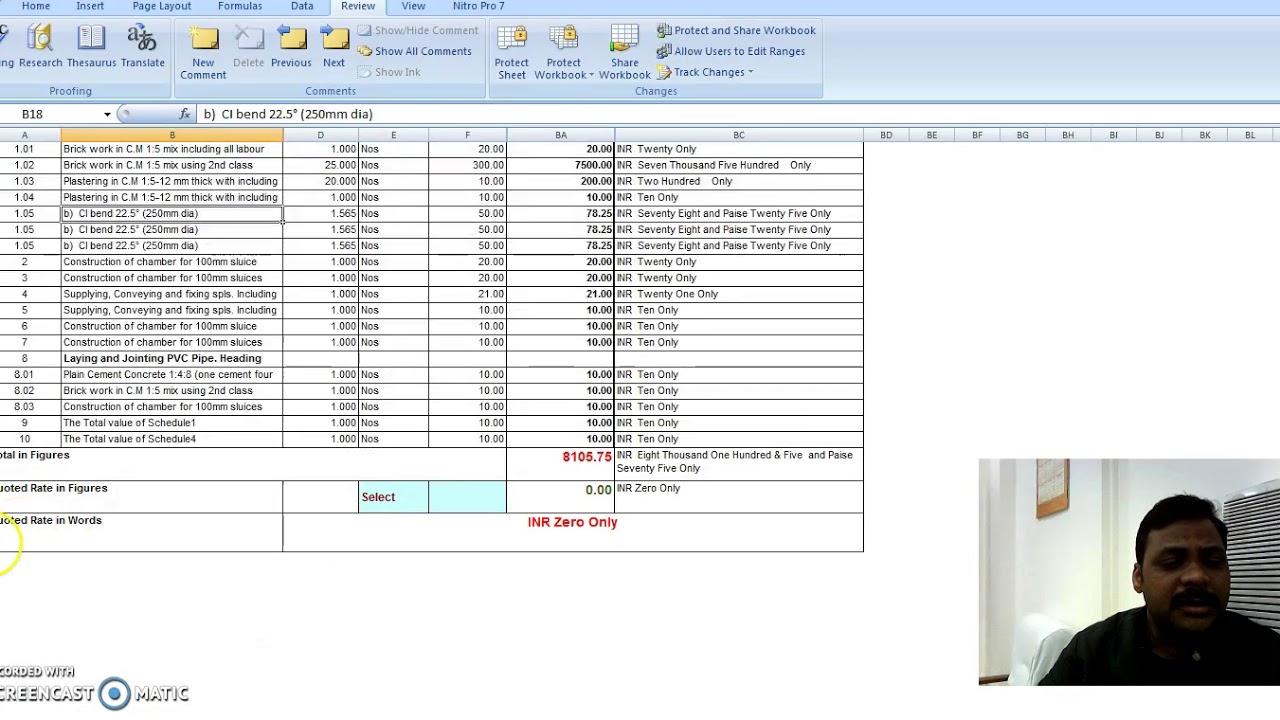The height and width of the screenshot is (720, 1280).
Task: Click Show Ink
Action: [x=389, y=72]
